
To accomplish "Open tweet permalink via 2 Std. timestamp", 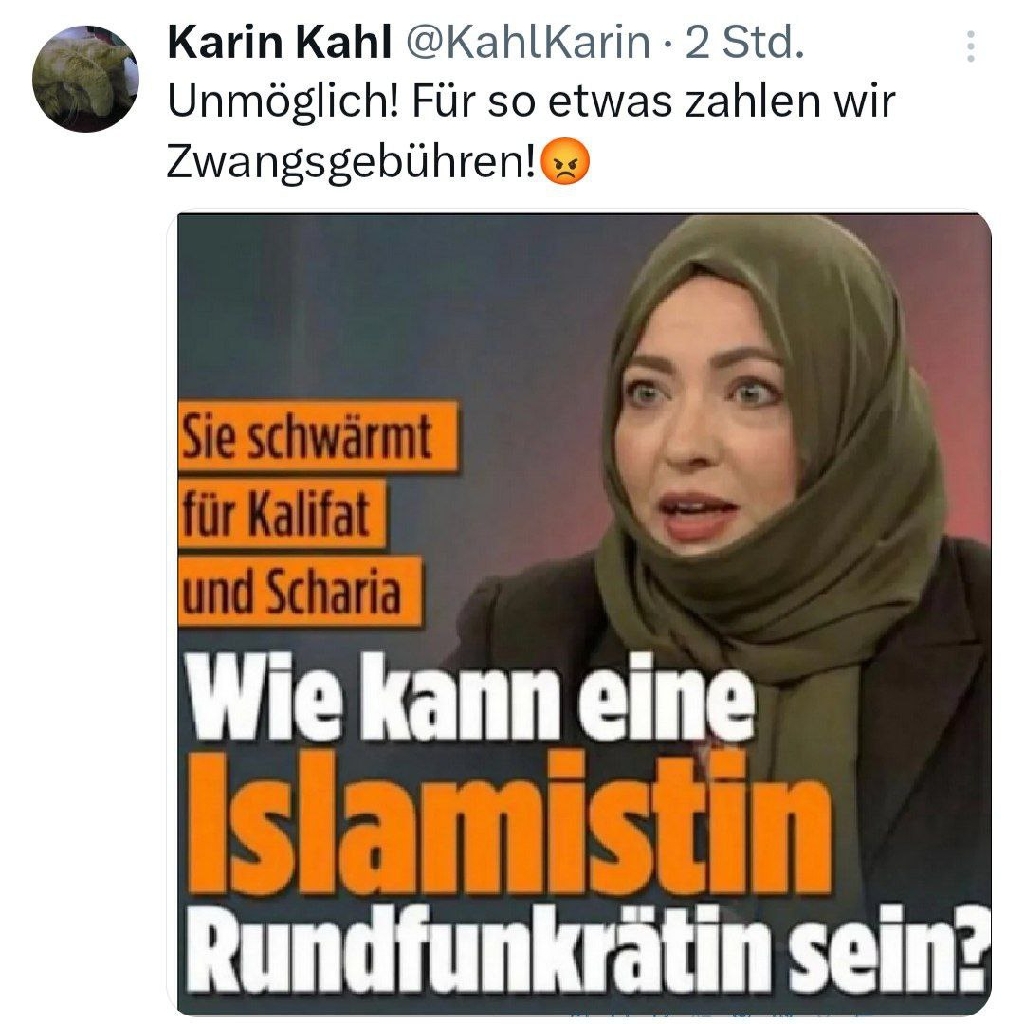I will coord(744,42).
